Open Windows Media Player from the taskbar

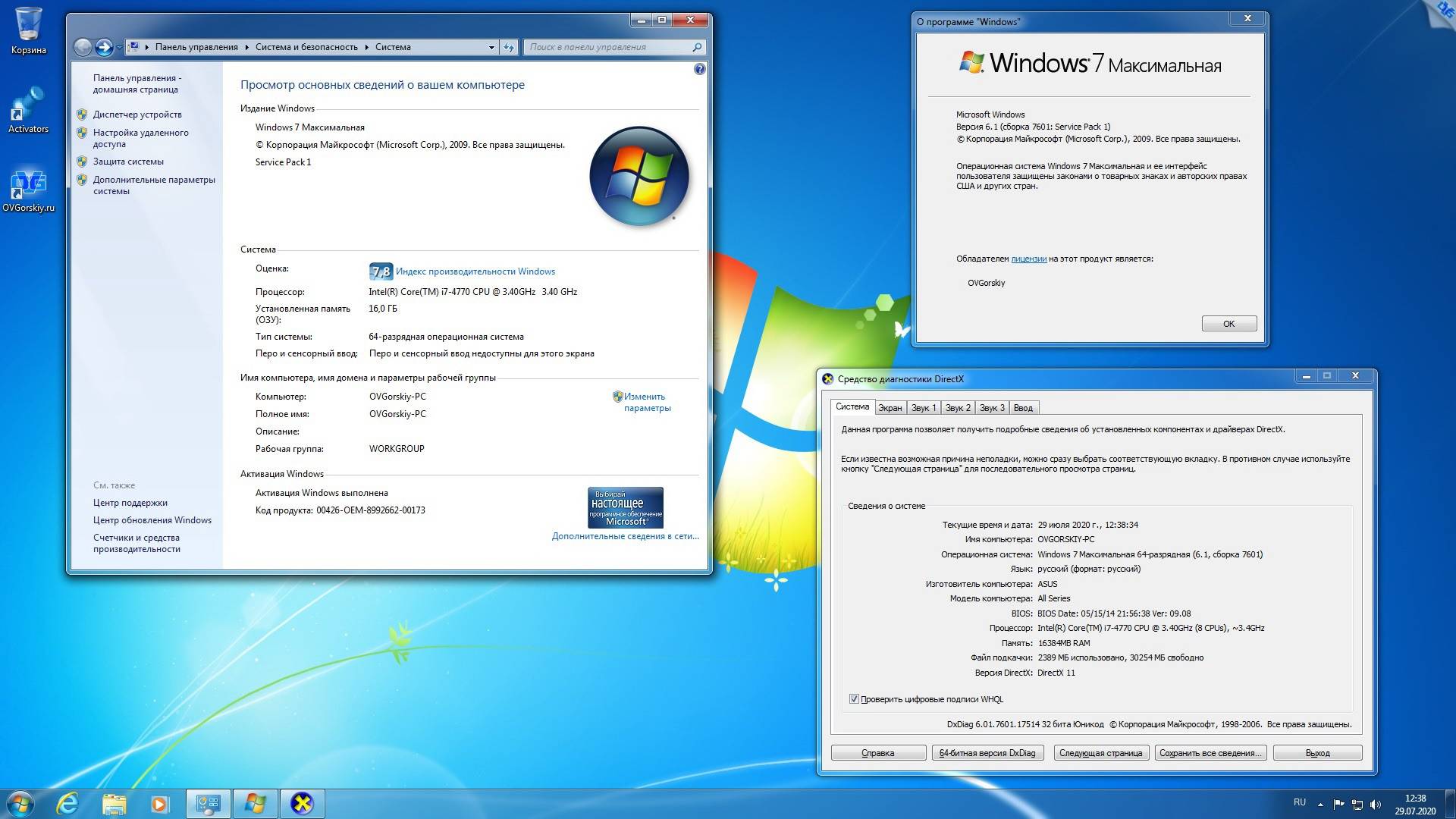(x=159, y=804)
